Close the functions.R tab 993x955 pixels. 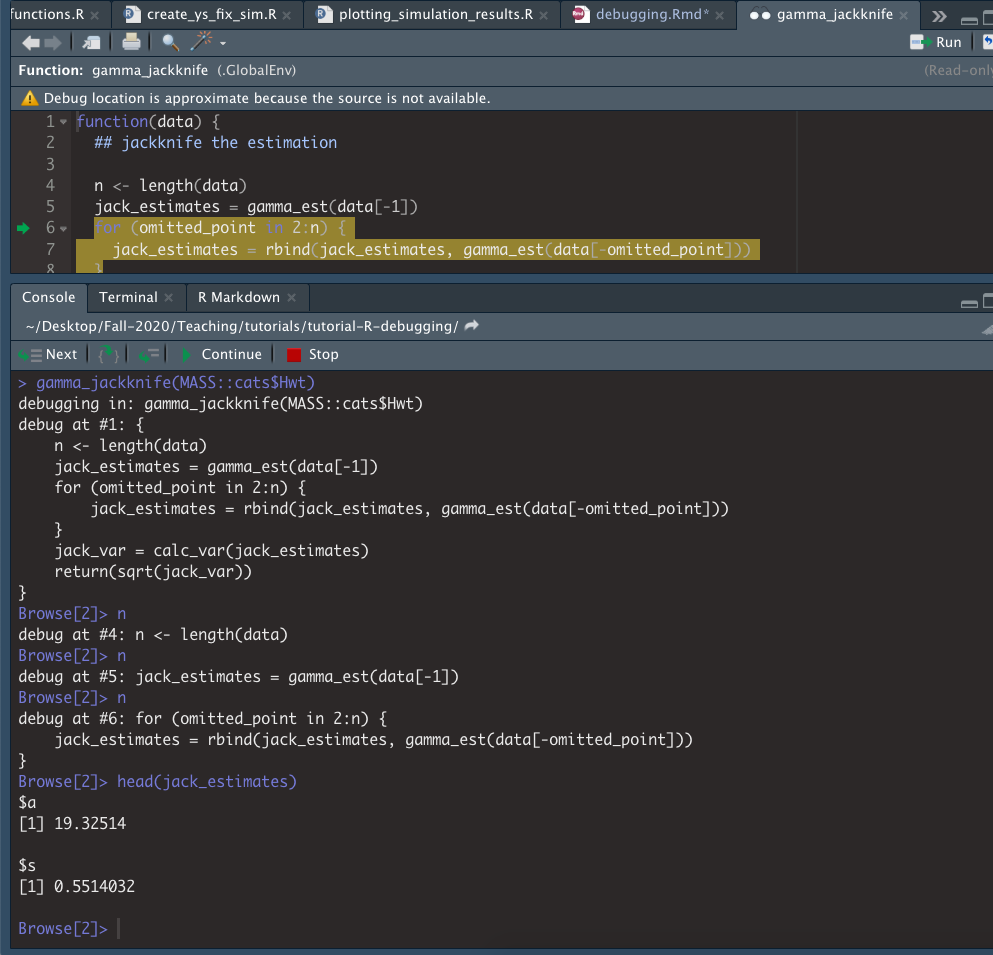coord(94,15)
